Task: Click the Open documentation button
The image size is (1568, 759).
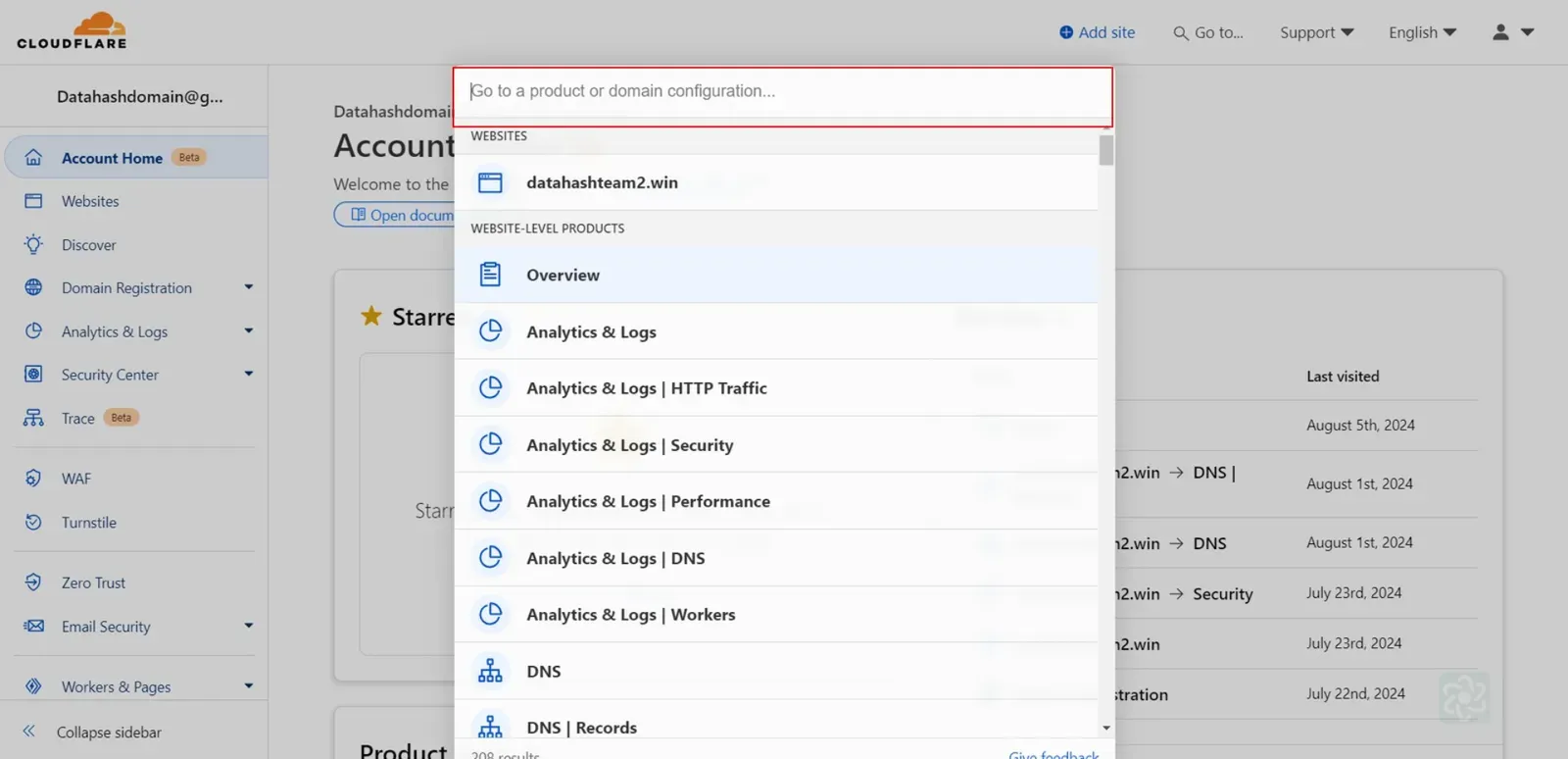Action: [395, 215]
